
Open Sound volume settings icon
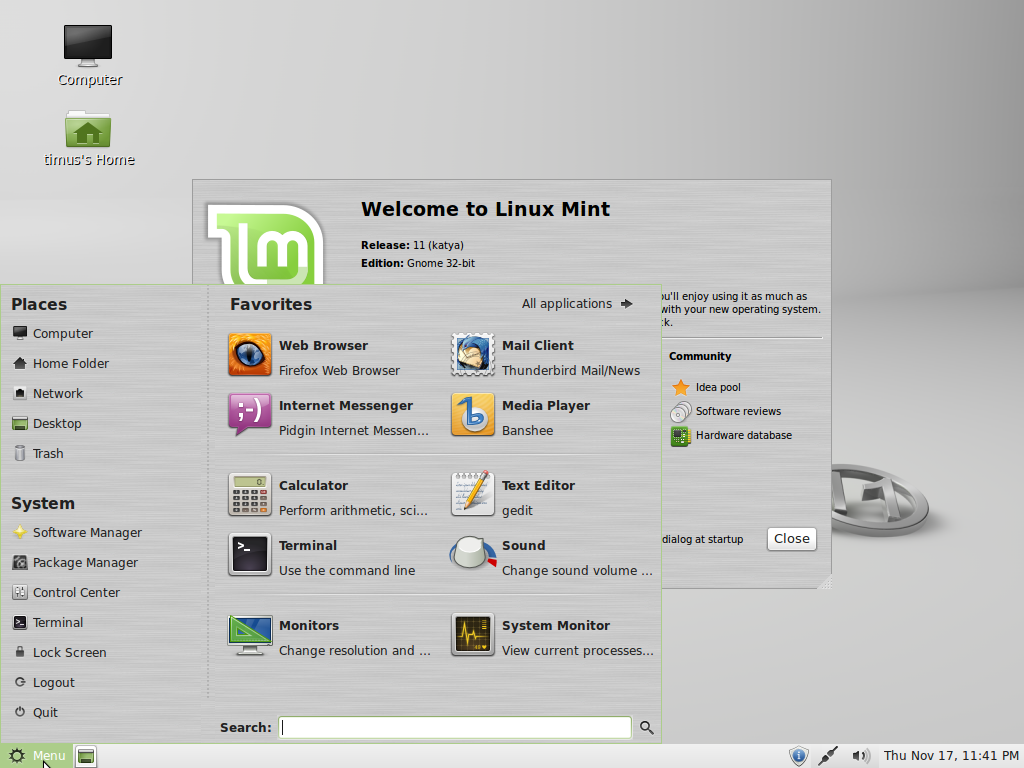tap(473, 554)
